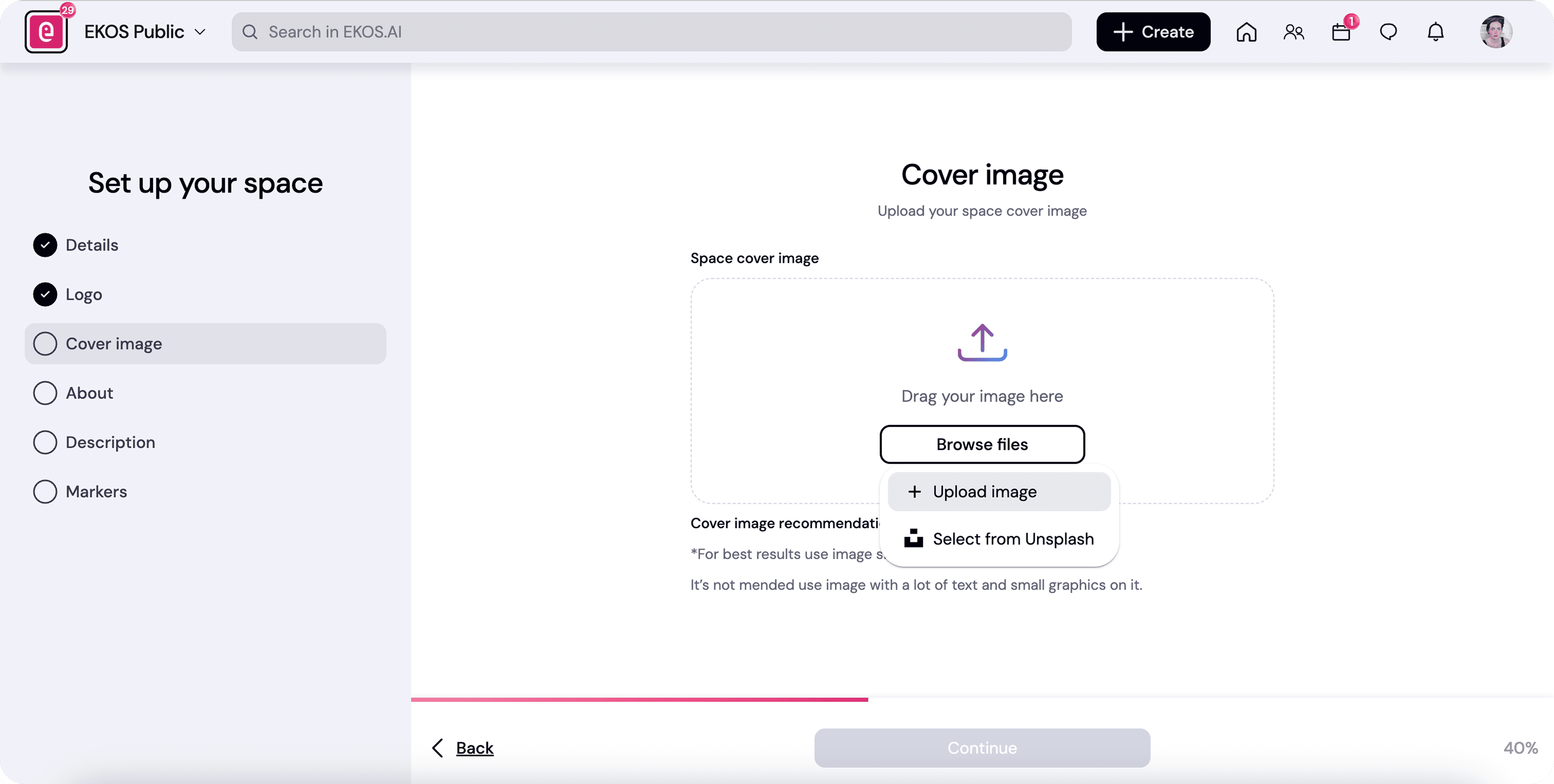Screen dimensions: 1554x784
Task: Select the Markers step circle
Action: [45, 491]
